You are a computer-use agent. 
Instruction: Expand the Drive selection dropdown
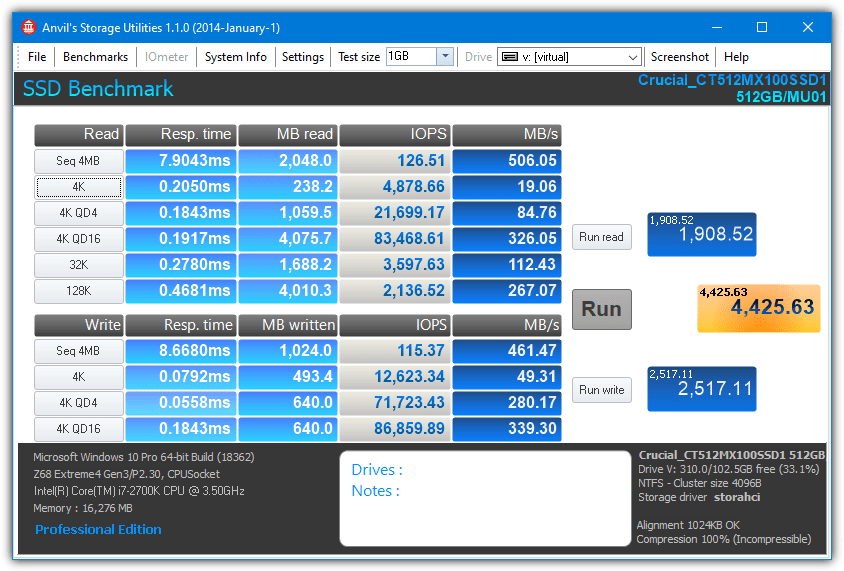[x=632, y=57]
